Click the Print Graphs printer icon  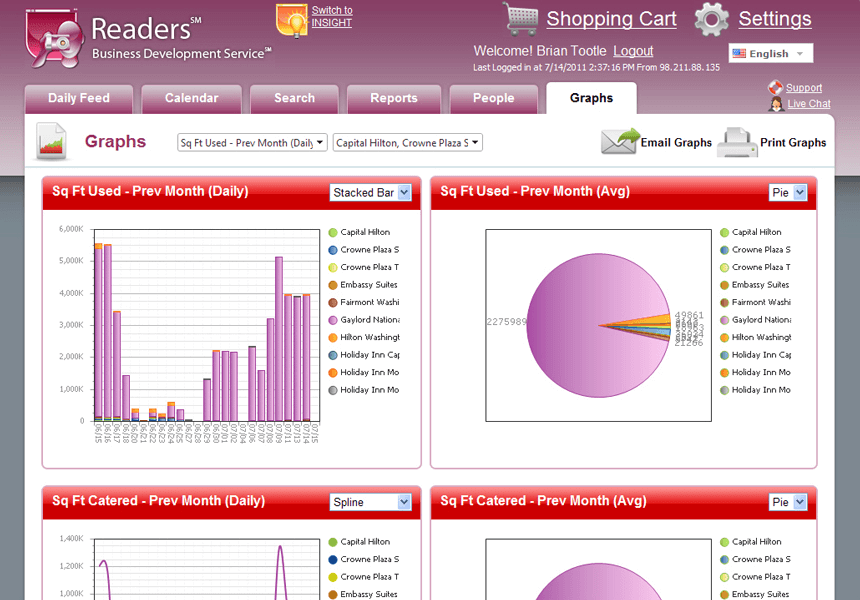pyautogui.click(x=737, y=142)
